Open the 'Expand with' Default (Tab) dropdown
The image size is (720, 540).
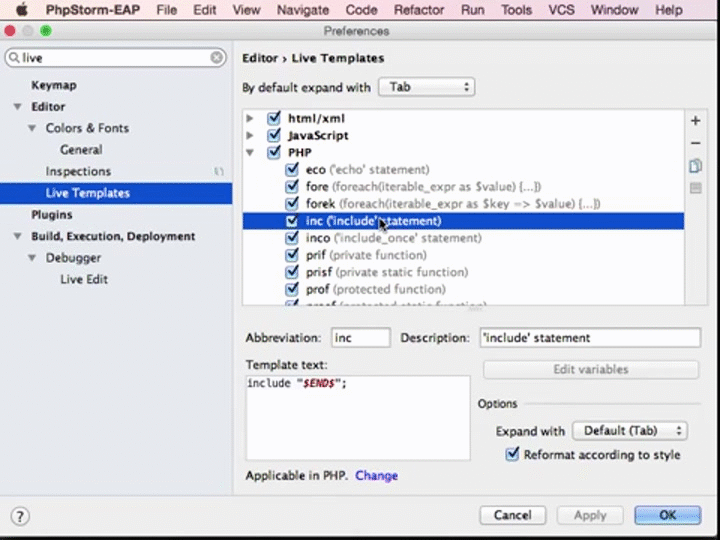[630, 431]
